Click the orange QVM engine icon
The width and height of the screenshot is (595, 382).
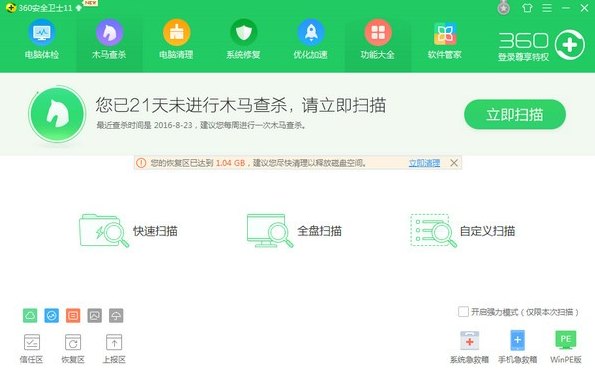point(73,315)
